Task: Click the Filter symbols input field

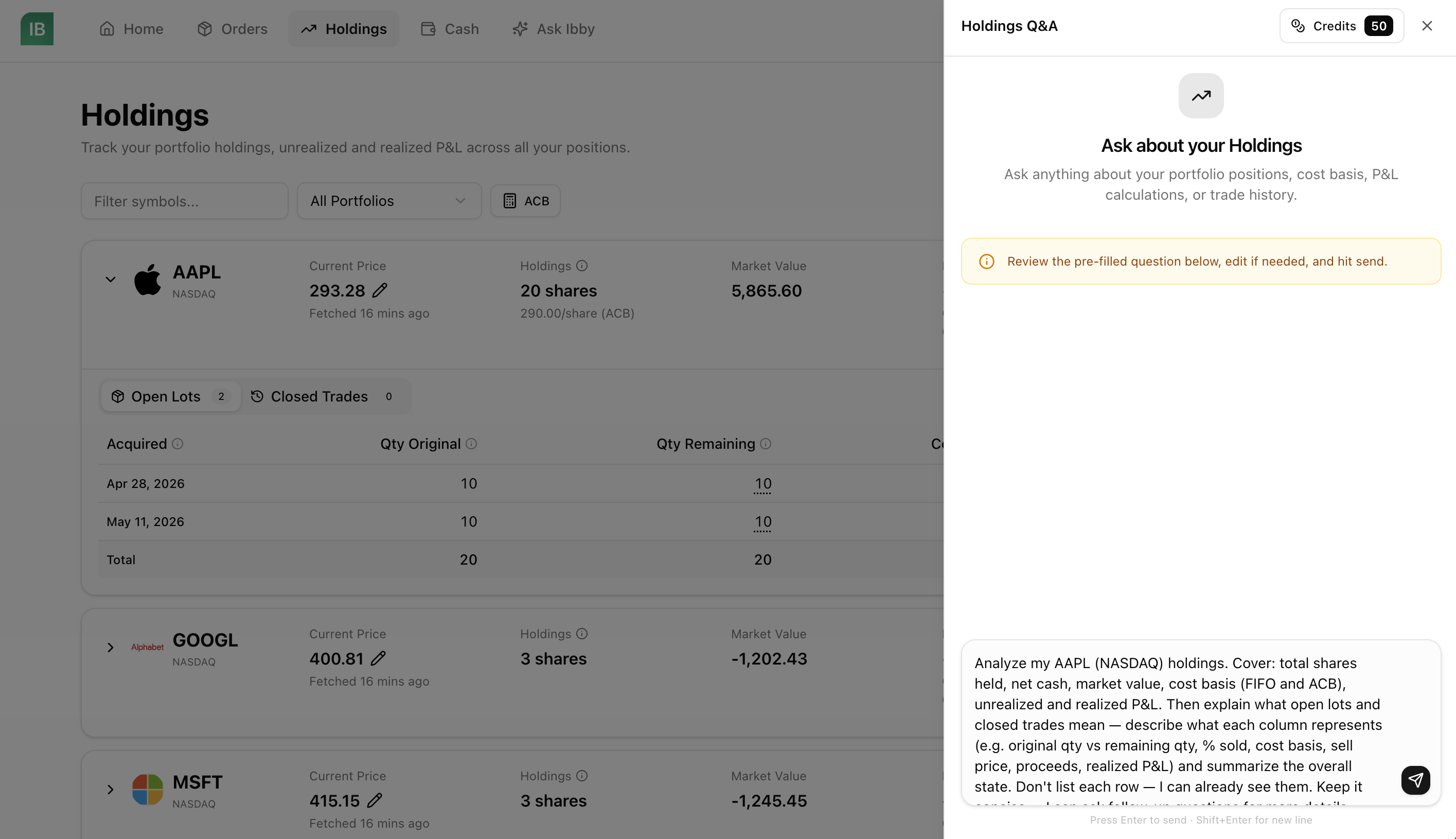Action: coord(184,201)
